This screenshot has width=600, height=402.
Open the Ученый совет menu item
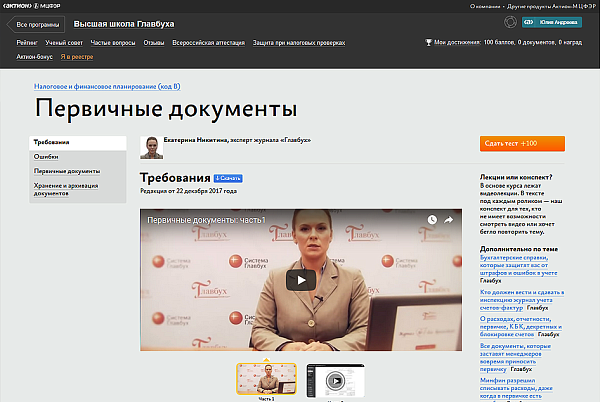click(x=64, y=43)
